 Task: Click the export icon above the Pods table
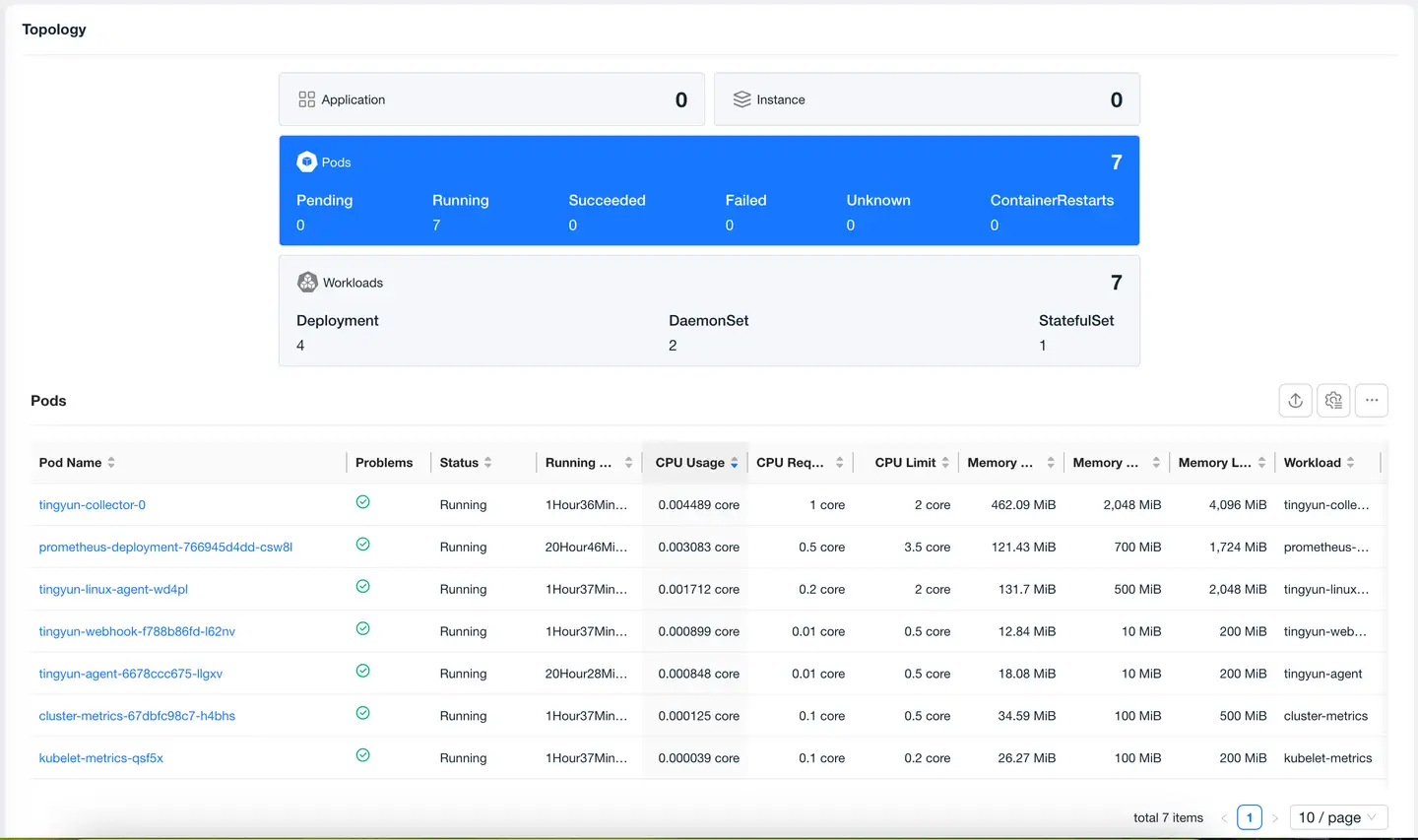(x=1295, y=401)
